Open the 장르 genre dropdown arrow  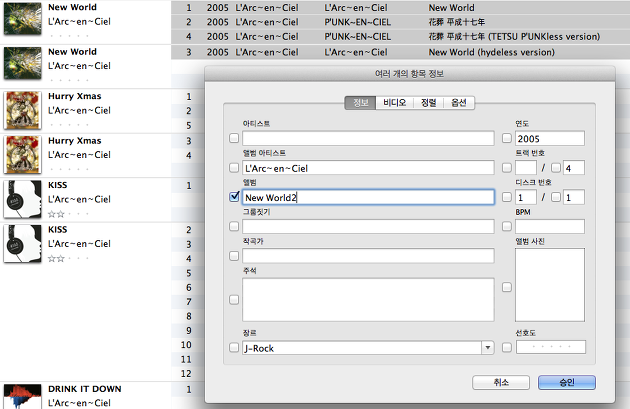pos(488,348)
